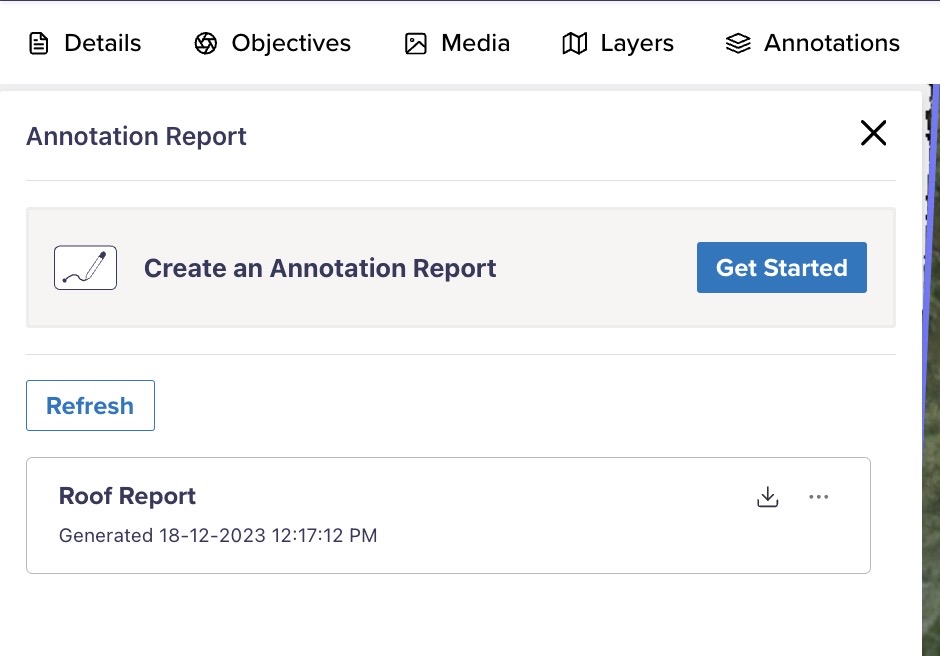Screen dimensions: 940x656
Task: Click the Generated 18-12-2023 12:17:12 PM timestamp
Action: [218, 535]
